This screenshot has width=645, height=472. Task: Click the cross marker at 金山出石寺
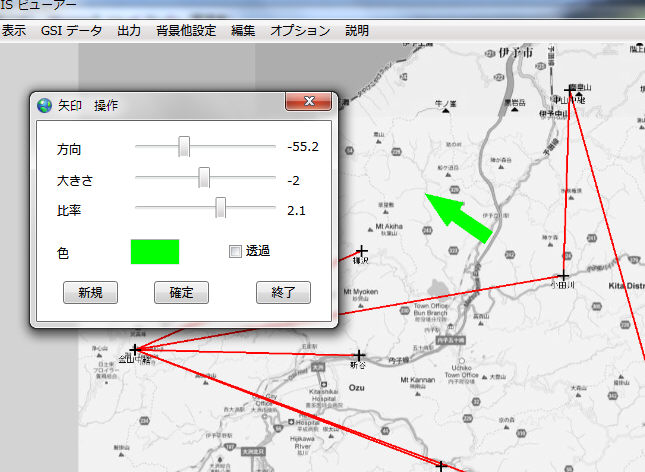coord(135,349)
